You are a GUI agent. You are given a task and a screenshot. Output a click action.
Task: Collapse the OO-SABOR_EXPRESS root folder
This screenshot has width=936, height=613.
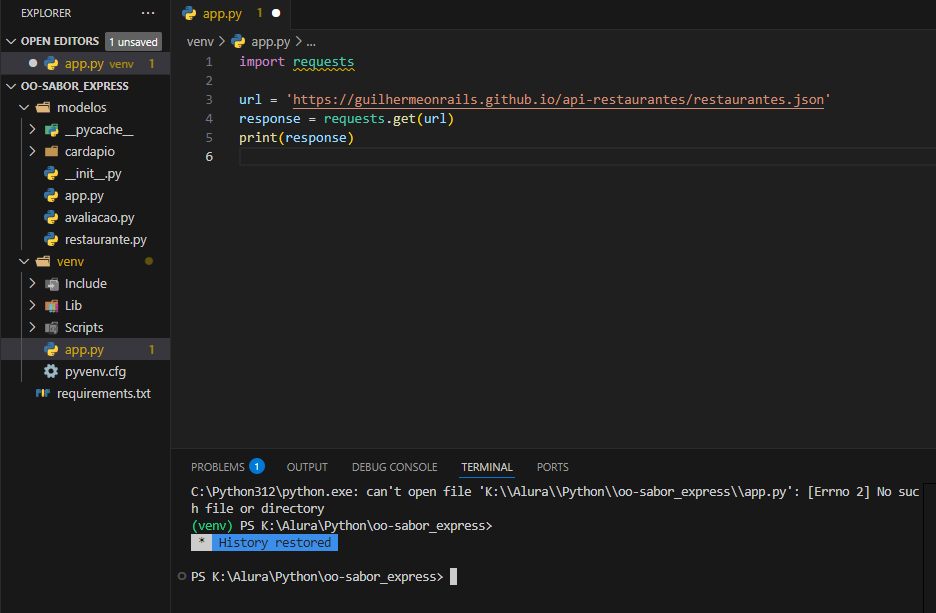point(11,86)
